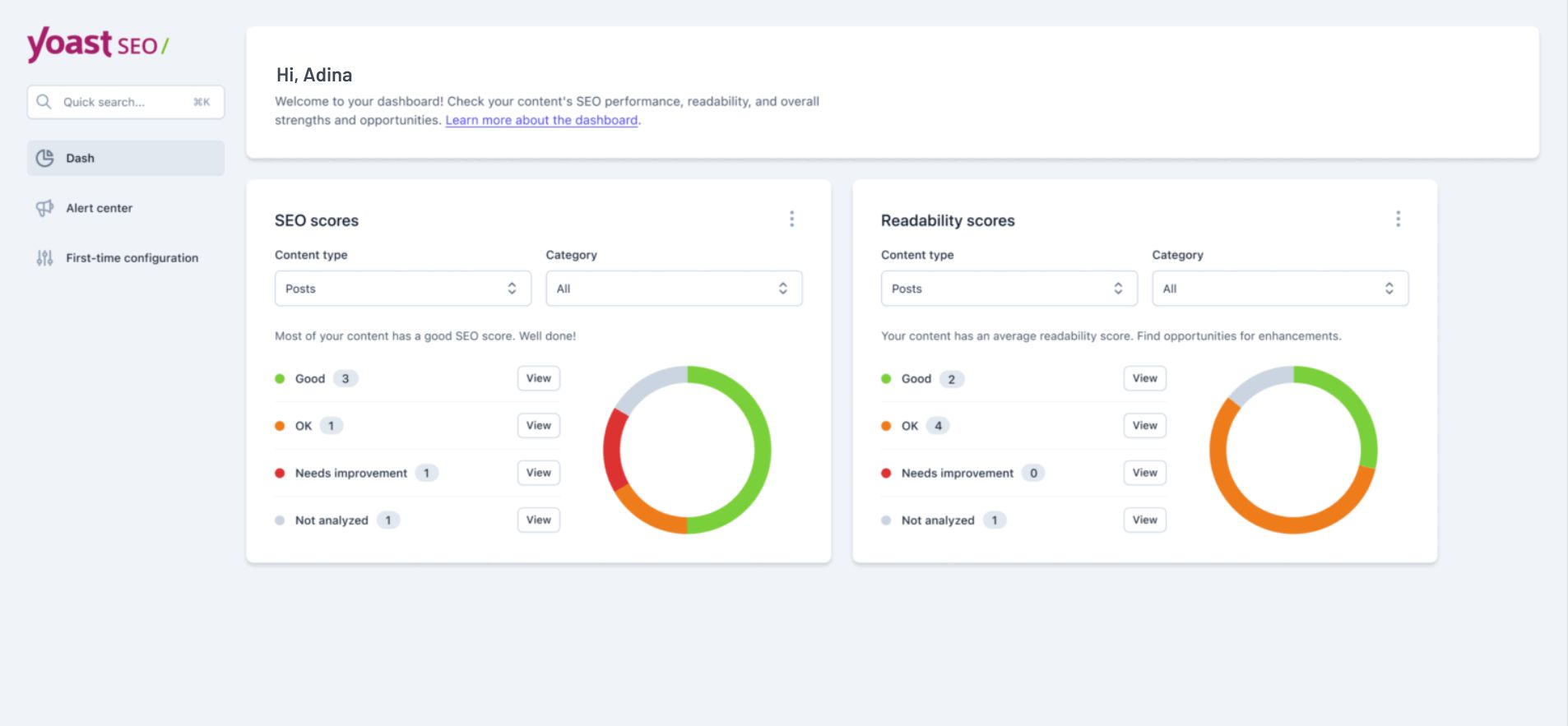Open Readability scores Category dropdown
This screenshot has width=1568, height=726.
[x=1279, y=289]
